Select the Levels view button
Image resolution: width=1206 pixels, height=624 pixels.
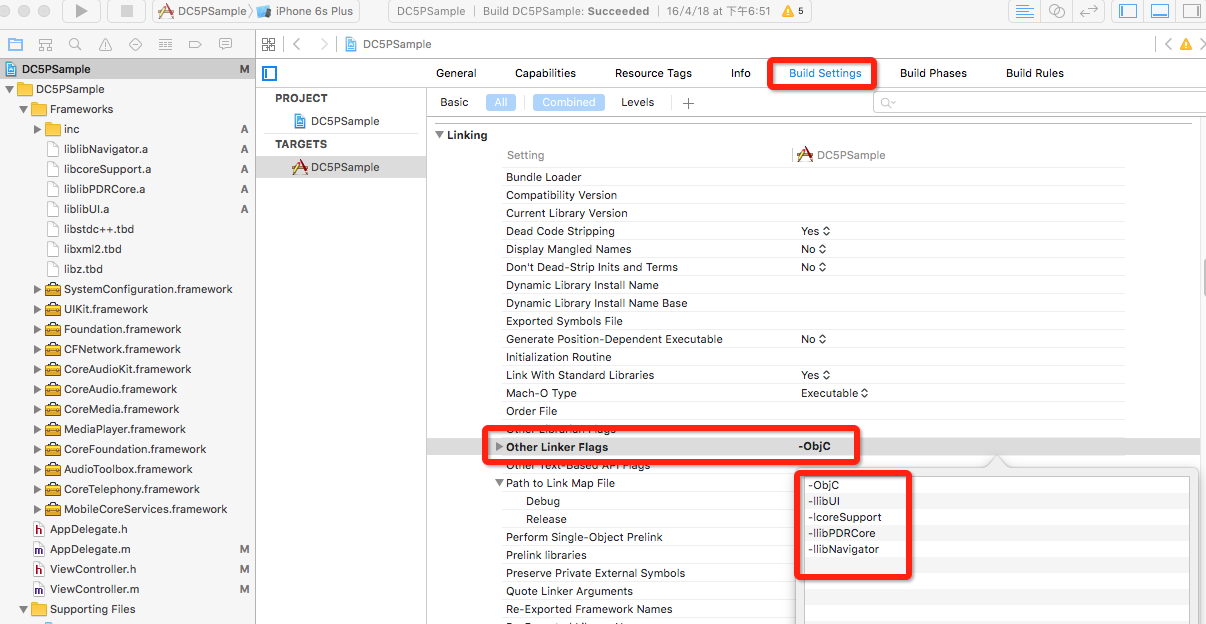point(637,102)
